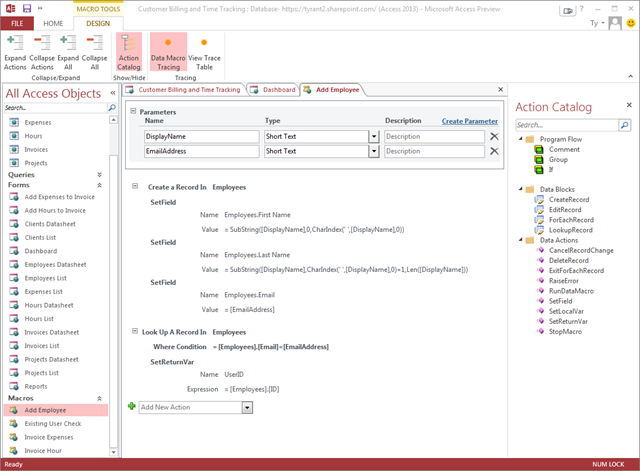The height and width of the screenshot is (471, 640).
Task: Collapse the Data Actions catalog folder
Action: [520, 240]
